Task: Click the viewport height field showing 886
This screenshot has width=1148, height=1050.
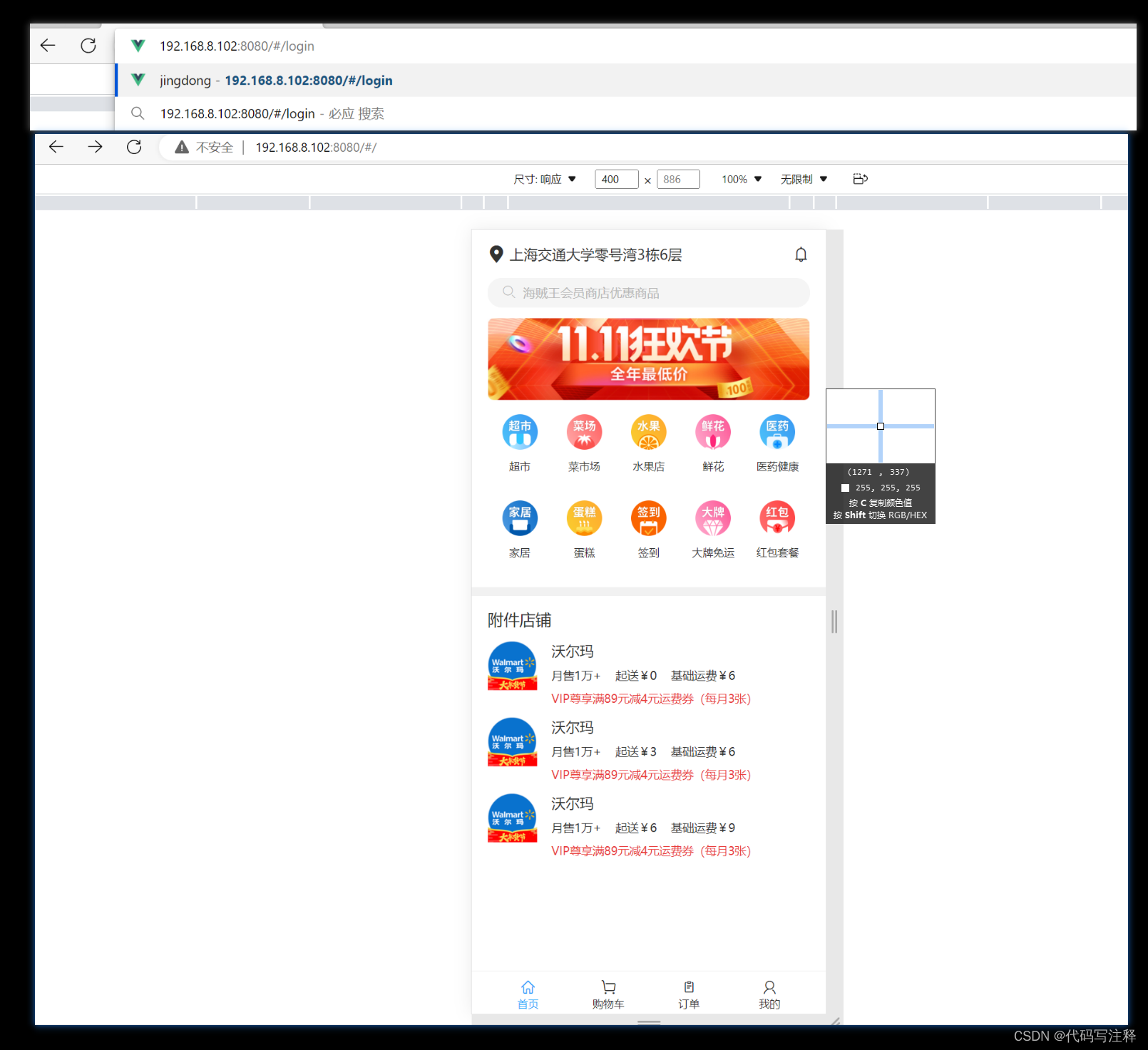Action: pyautogui.click(x=678, y=179)
